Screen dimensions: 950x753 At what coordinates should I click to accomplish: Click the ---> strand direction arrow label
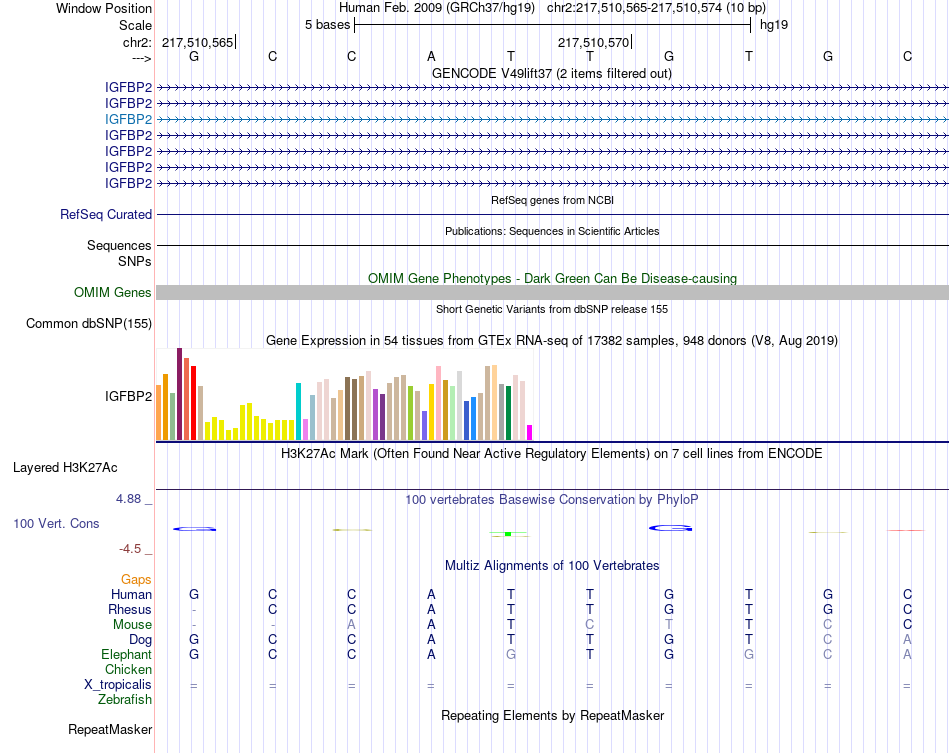click(142, 58)
